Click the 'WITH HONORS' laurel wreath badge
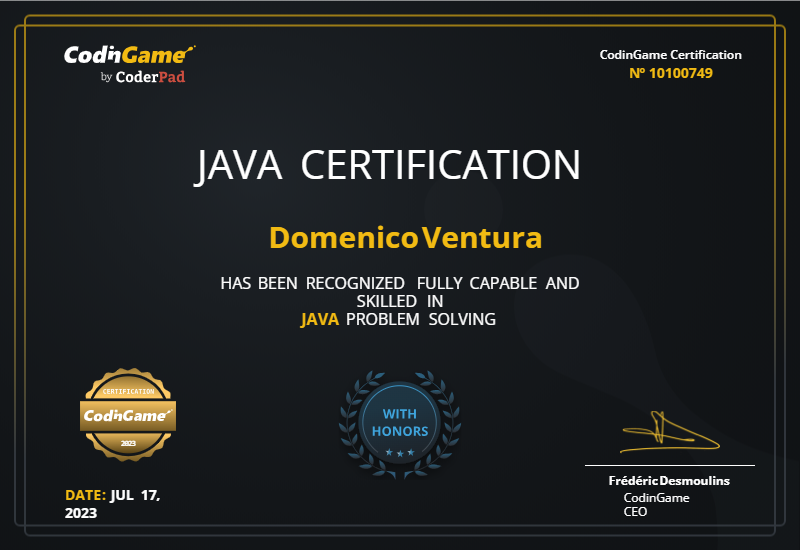The width and height of the screenshot is (800, 550). pos(400,422)
